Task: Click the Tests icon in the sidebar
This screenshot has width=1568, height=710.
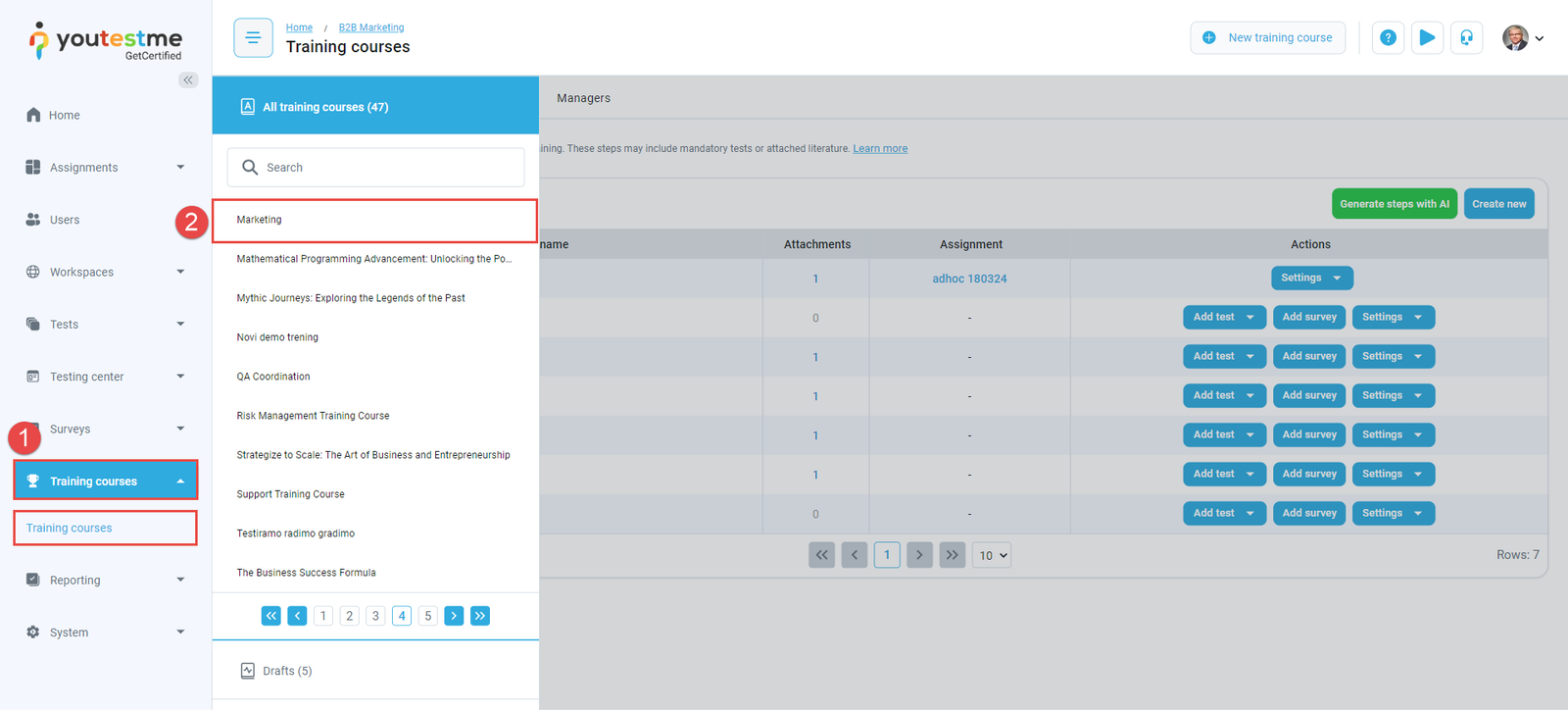Action: tap(33, 324)
